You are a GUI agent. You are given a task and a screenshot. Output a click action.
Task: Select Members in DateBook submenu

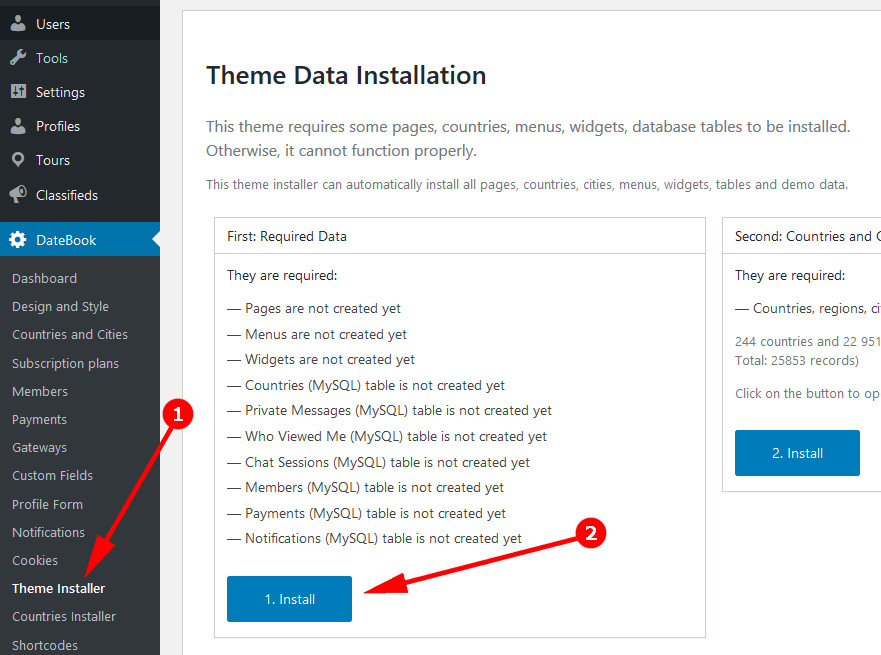(x=40, y=391)
